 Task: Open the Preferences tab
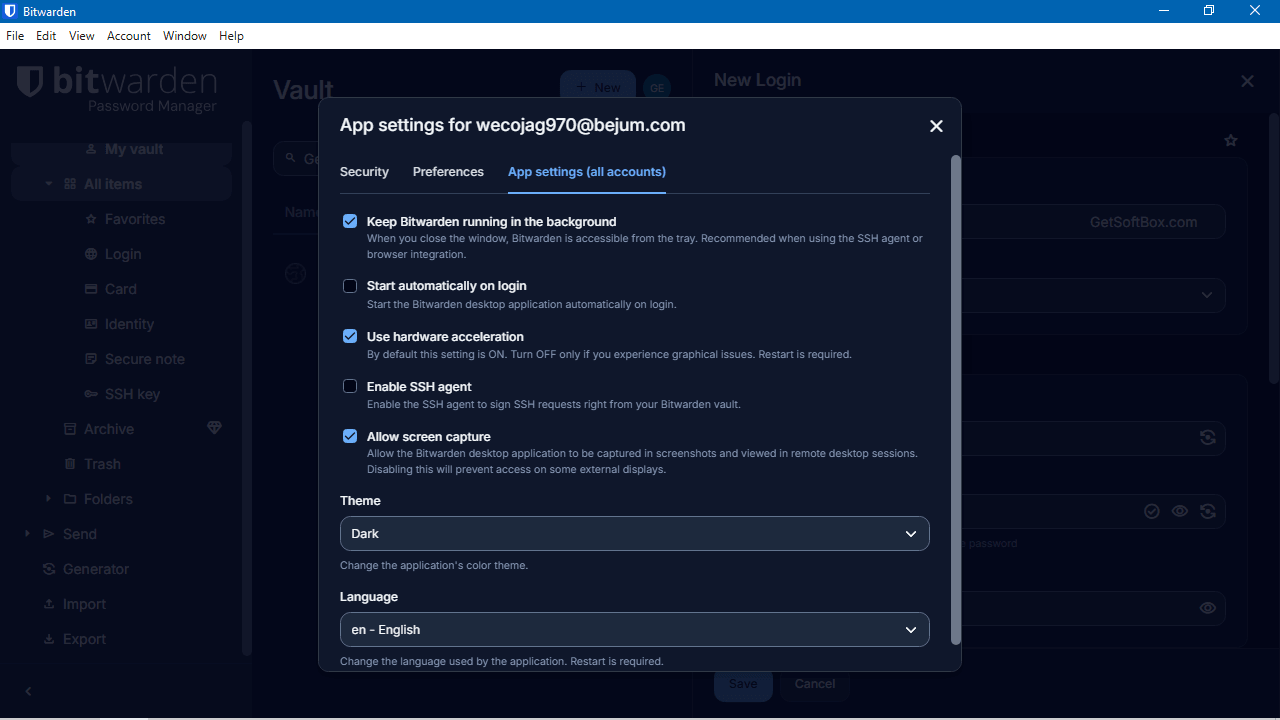coord(448,172)
